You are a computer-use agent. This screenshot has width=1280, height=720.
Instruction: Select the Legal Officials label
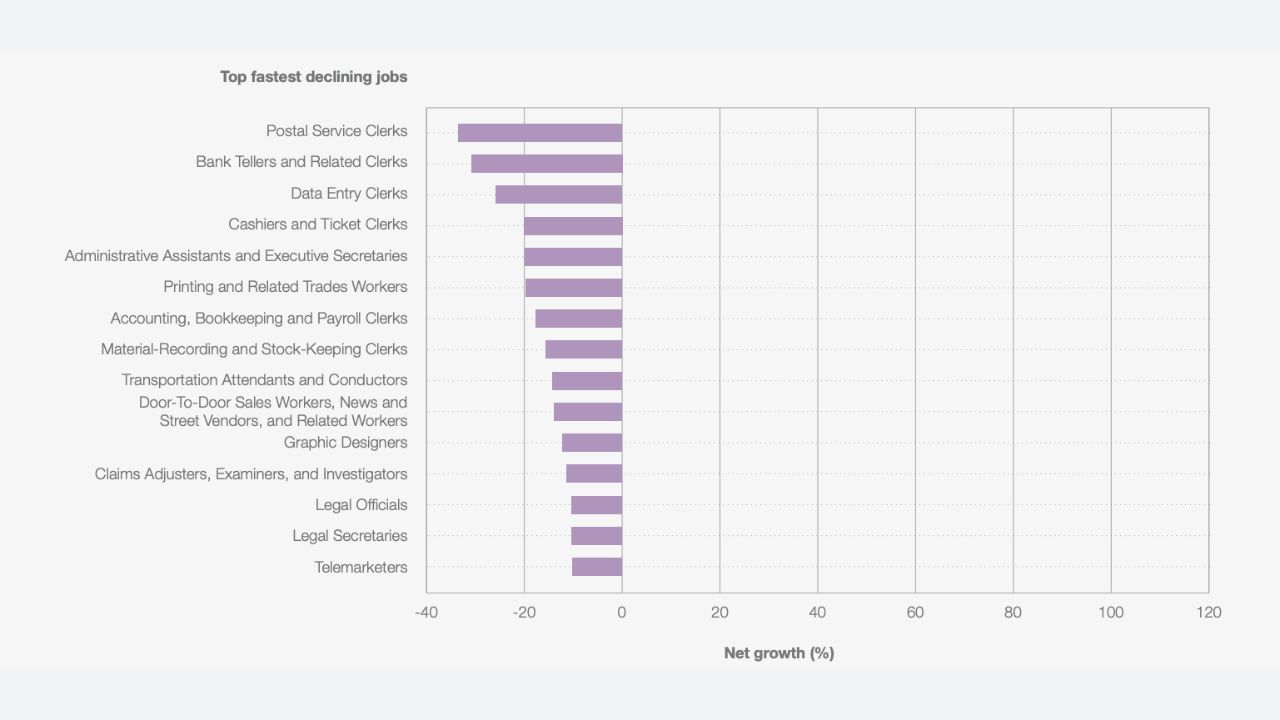click(x=361, y=505)
